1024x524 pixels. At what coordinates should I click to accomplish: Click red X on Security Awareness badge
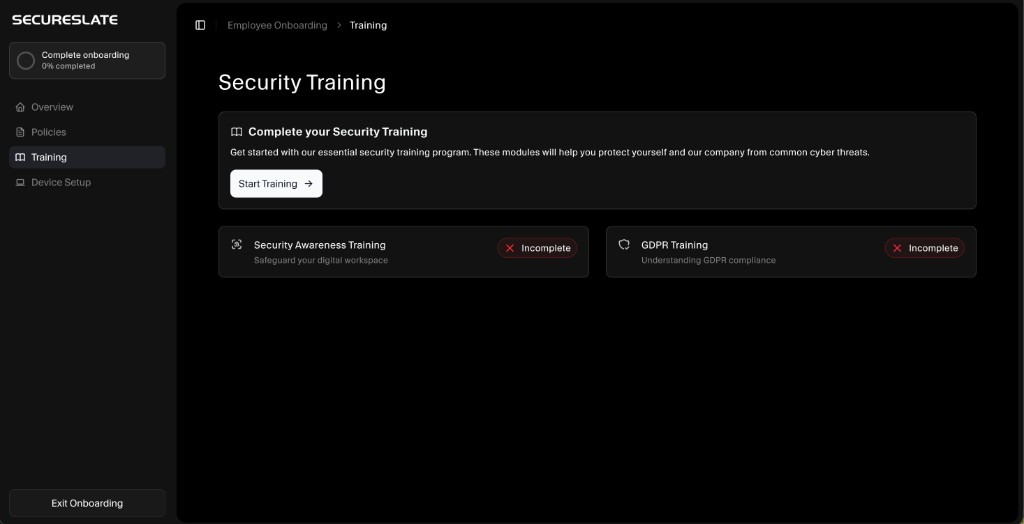pos(510,248)
